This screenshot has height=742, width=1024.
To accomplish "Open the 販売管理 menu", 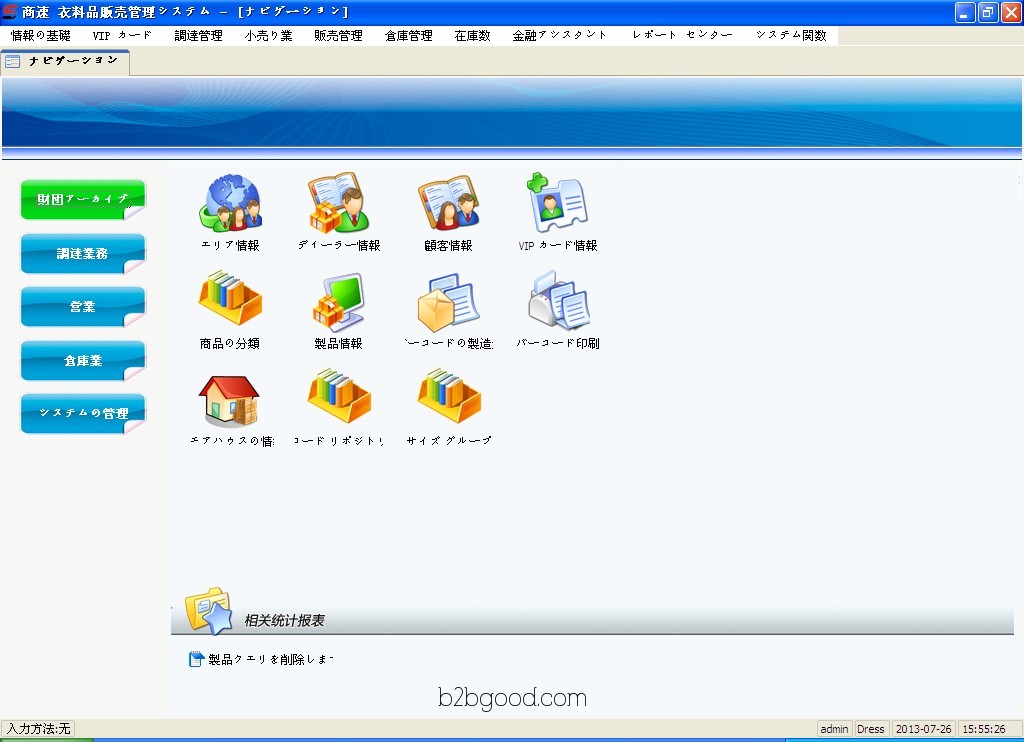I will coord(338,35).
